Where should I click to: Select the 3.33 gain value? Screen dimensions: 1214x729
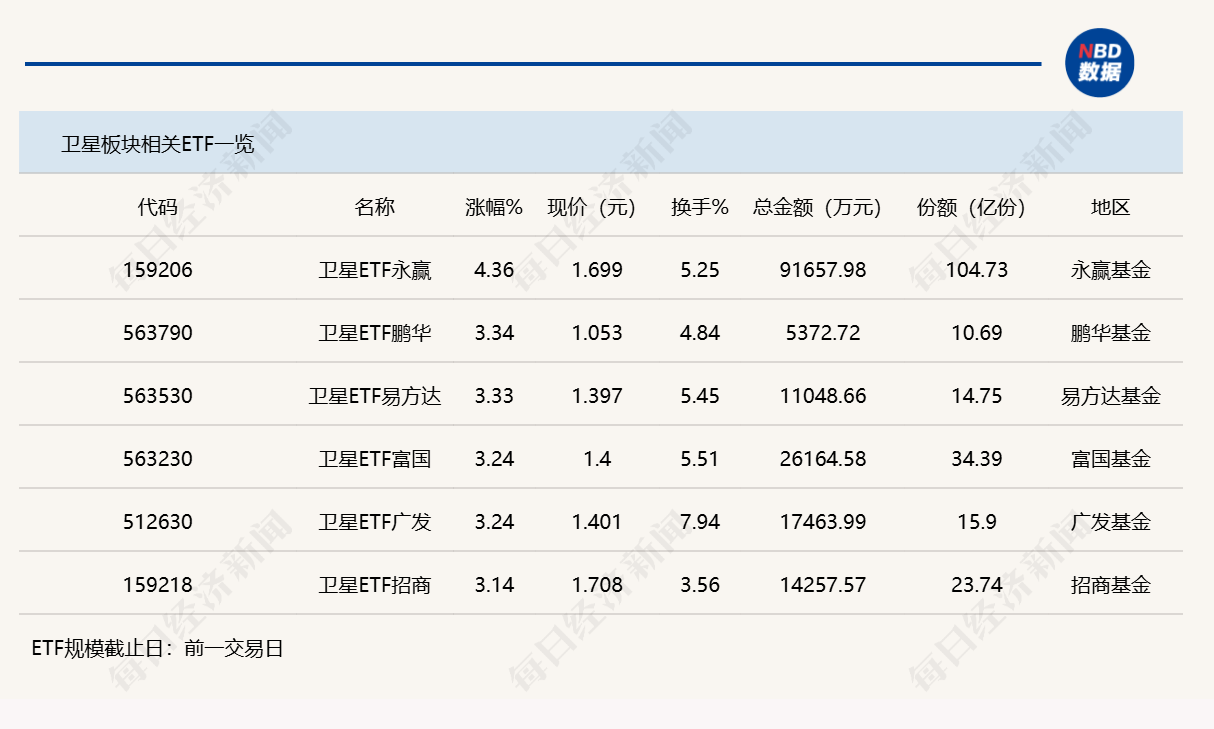(x=494, y=396)
